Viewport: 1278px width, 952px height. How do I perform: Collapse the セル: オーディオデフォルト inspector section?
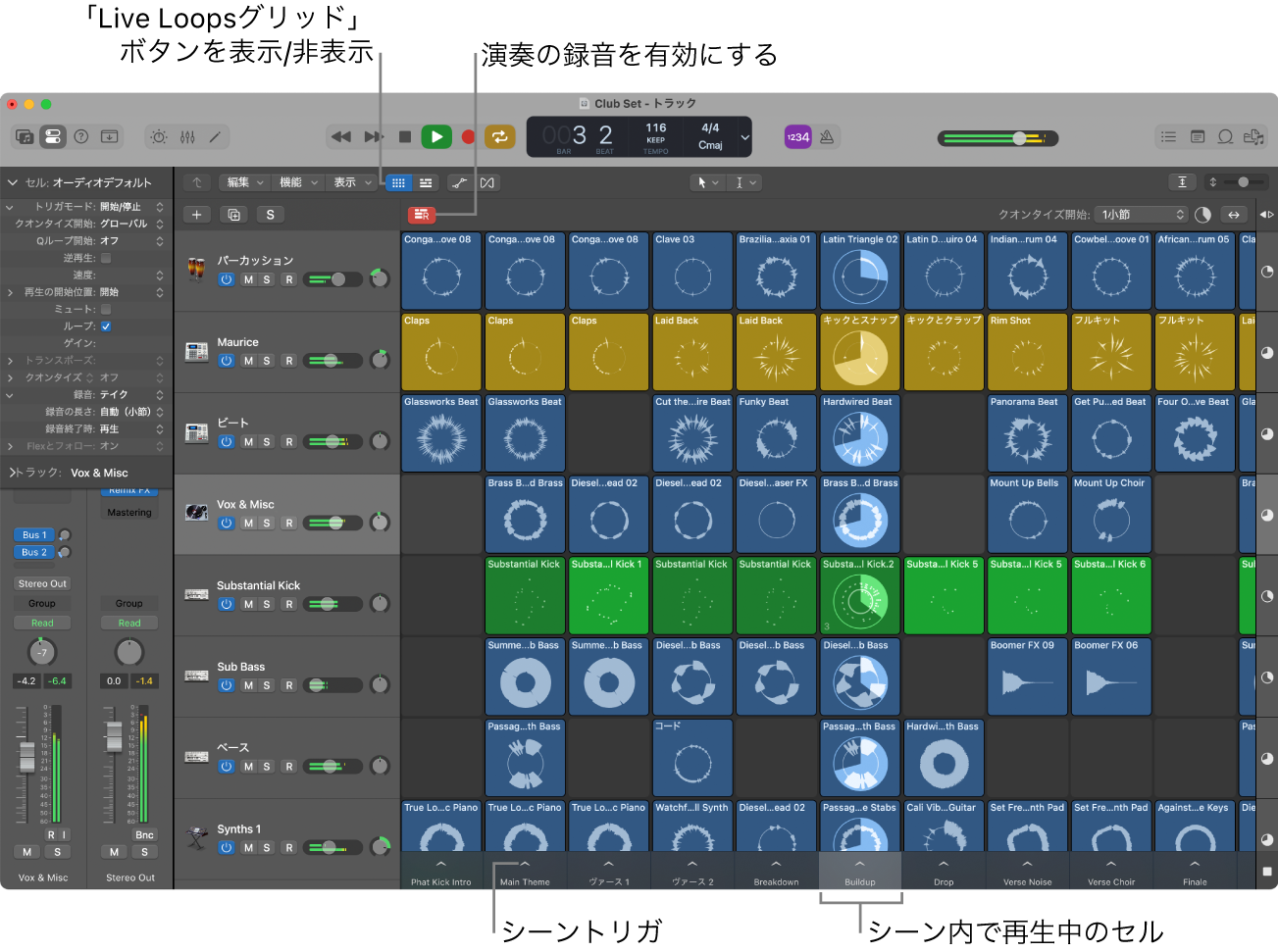[13, 182]
